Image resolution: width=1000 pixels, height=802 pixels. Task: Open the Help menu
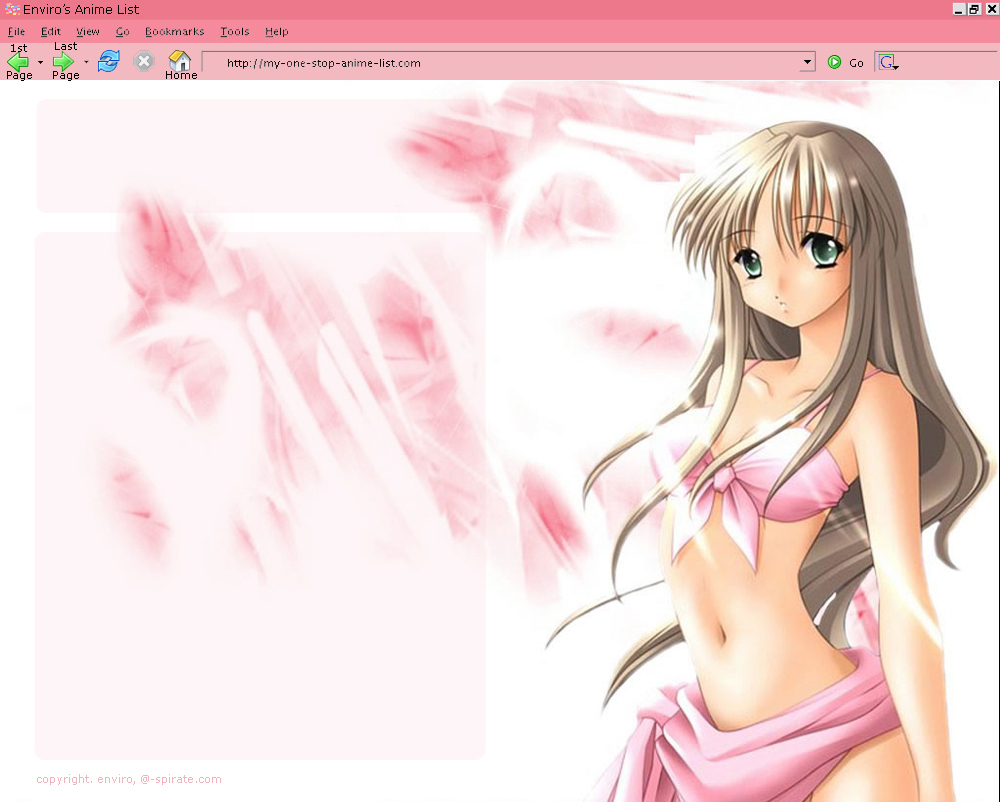(276, 31)
